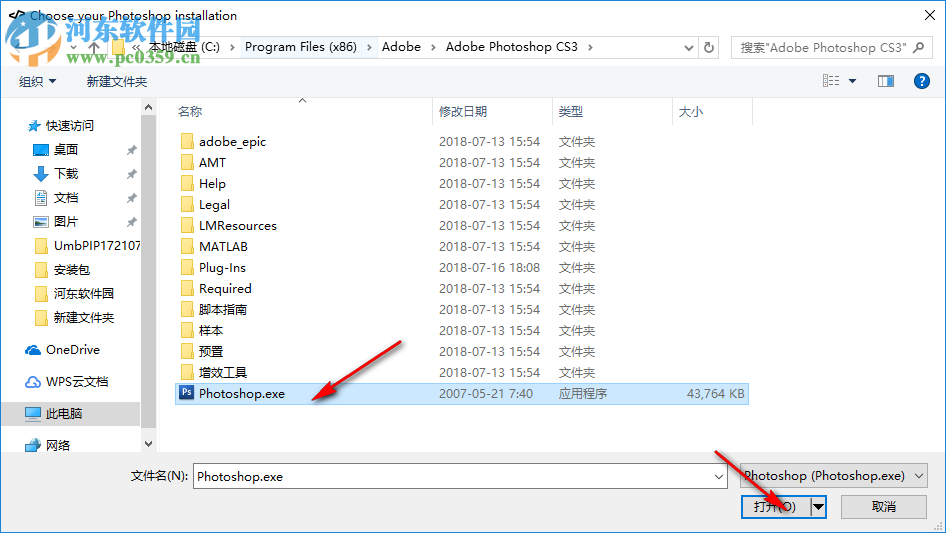Screen dimensions: 946x533
Task: Click the 43,764 KB size cell
Action: [716, 394]
